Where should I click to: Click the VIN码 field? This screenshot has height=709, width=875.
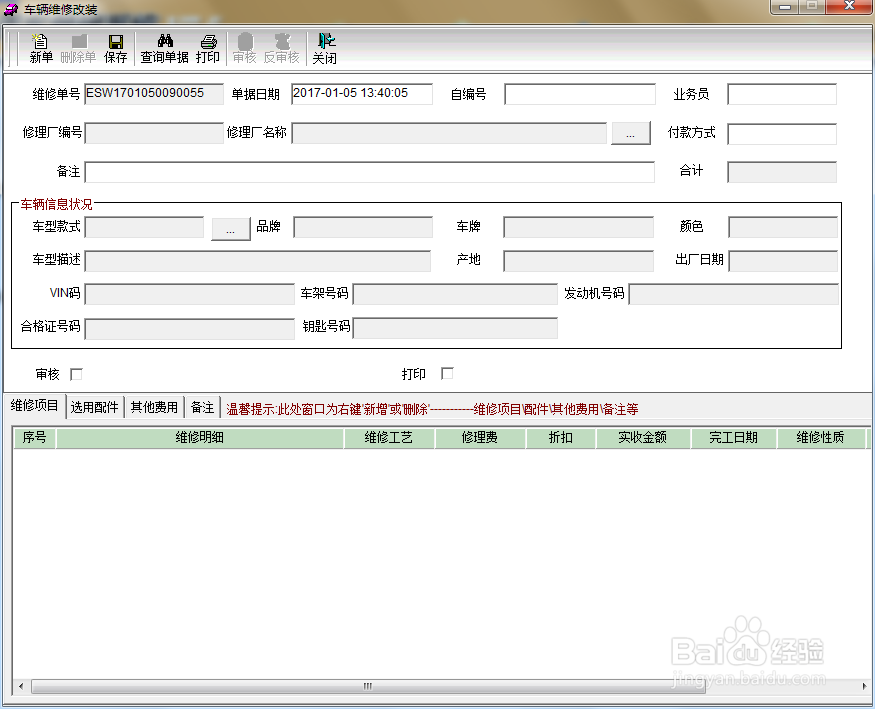click(190, 295)
